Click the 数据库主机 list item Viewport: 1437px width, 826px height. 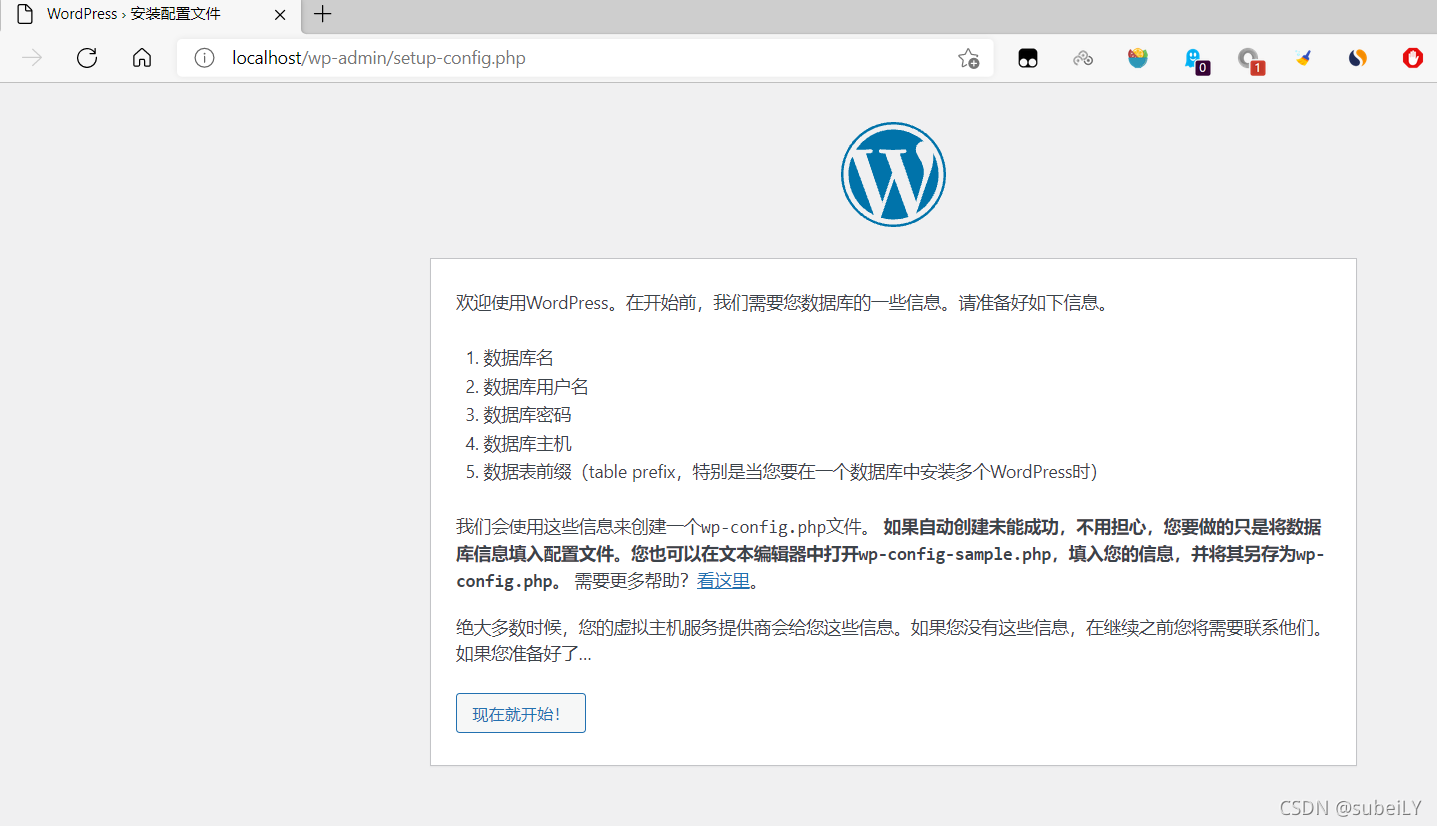527,443
